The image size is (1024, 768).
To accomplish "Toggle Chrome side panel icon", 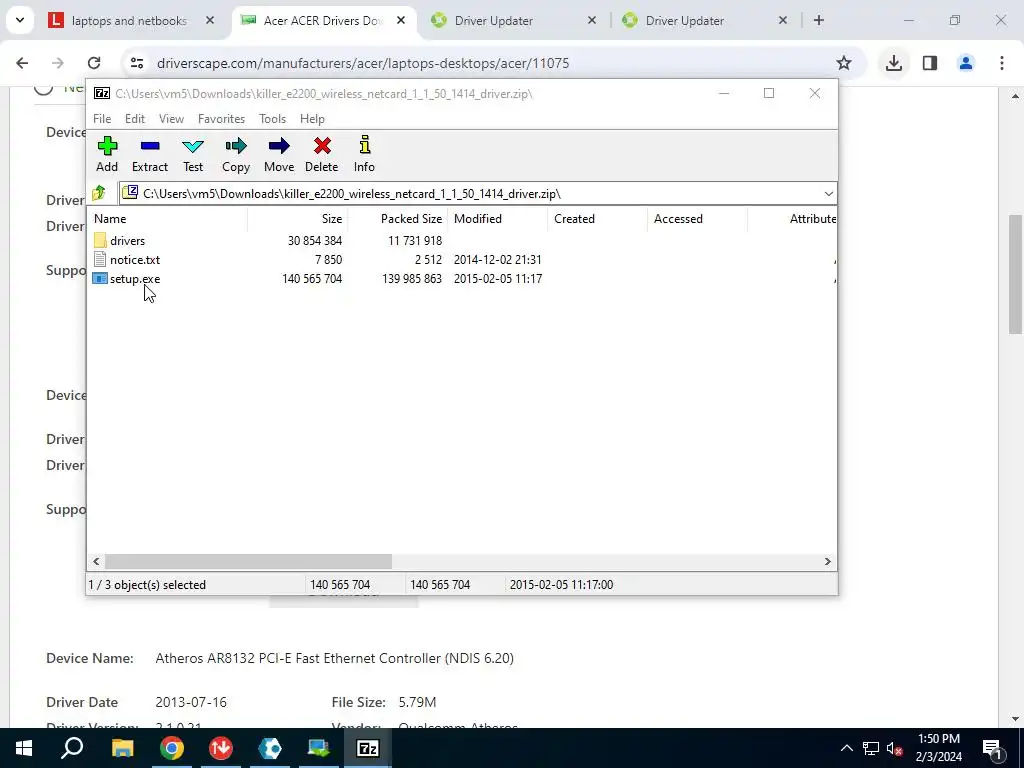I will pyautogui.click(x=930, y=63).
